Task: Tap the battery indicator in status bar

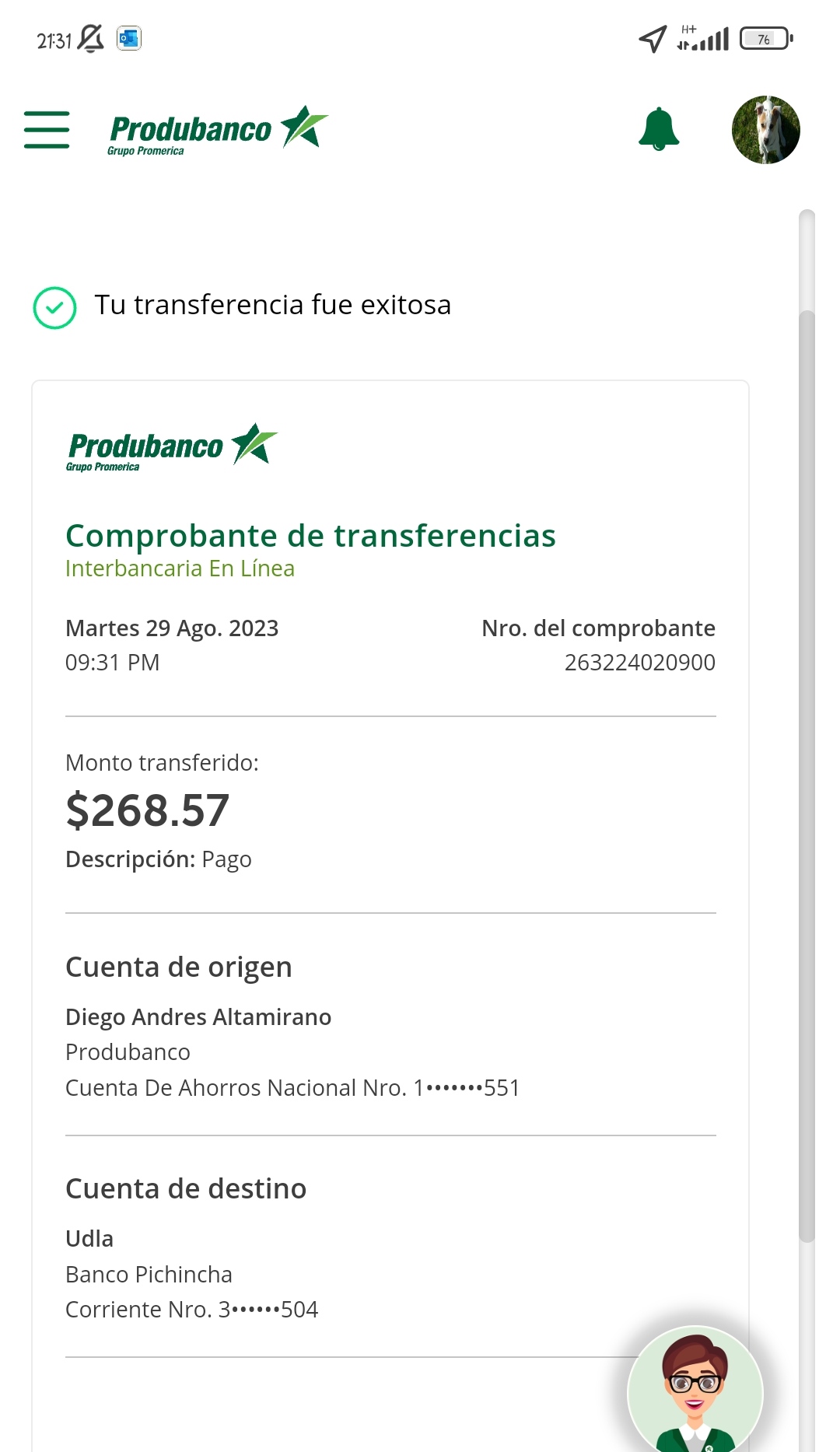Action: [765, 38]
